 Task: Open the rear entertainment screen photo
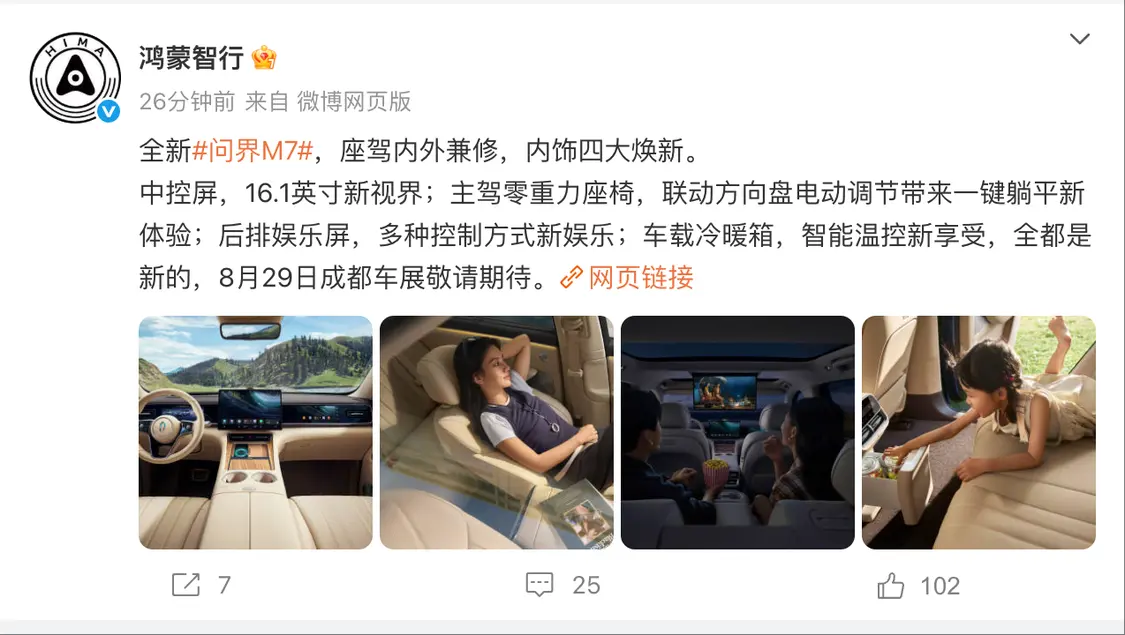[x=738, y=433]
